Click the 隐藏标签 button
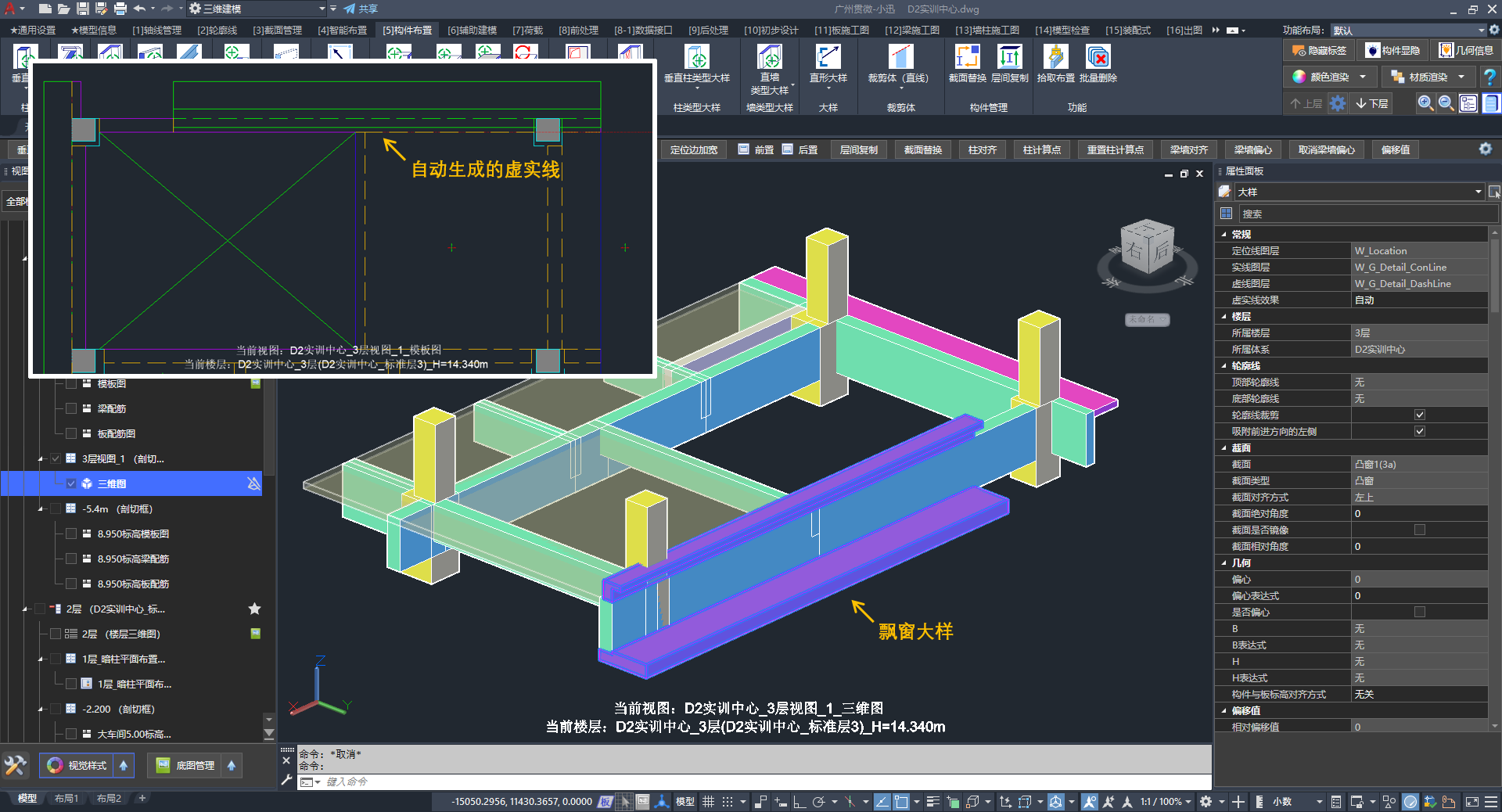1502x812 pixels. click(1319, 50)
